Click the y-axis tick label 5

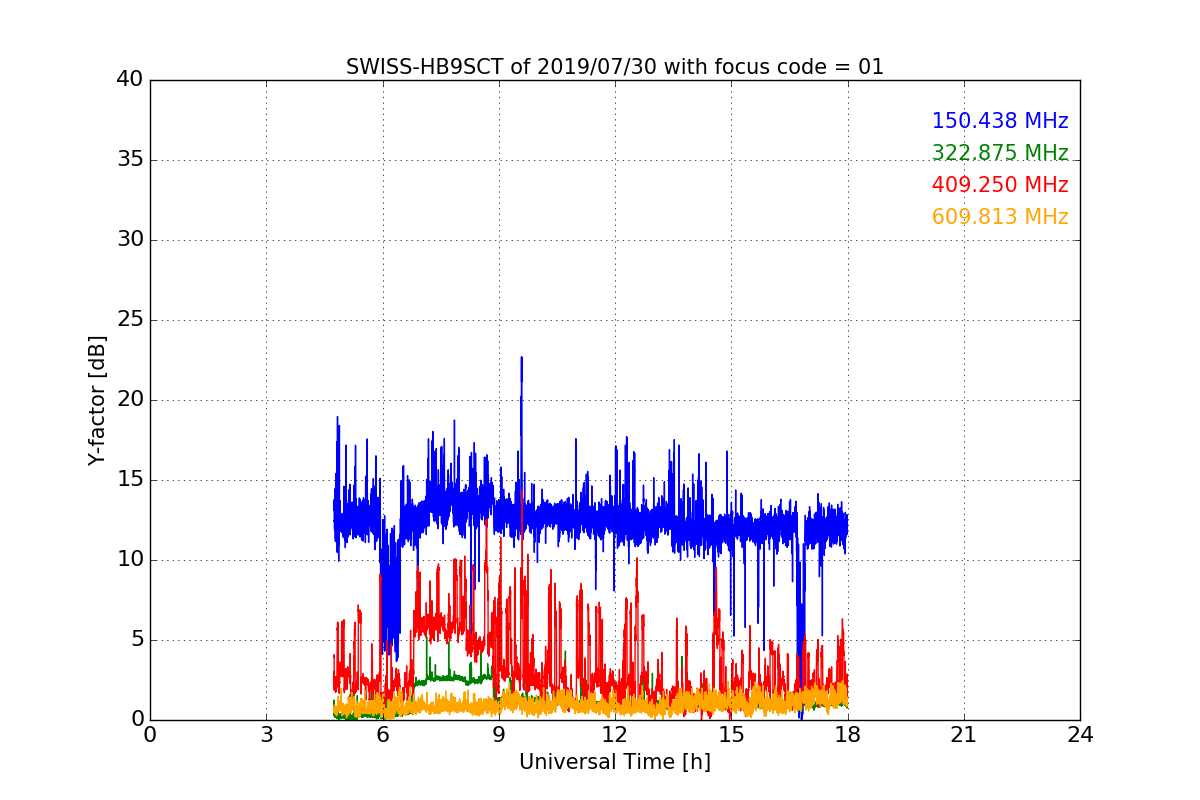(136, 640)
